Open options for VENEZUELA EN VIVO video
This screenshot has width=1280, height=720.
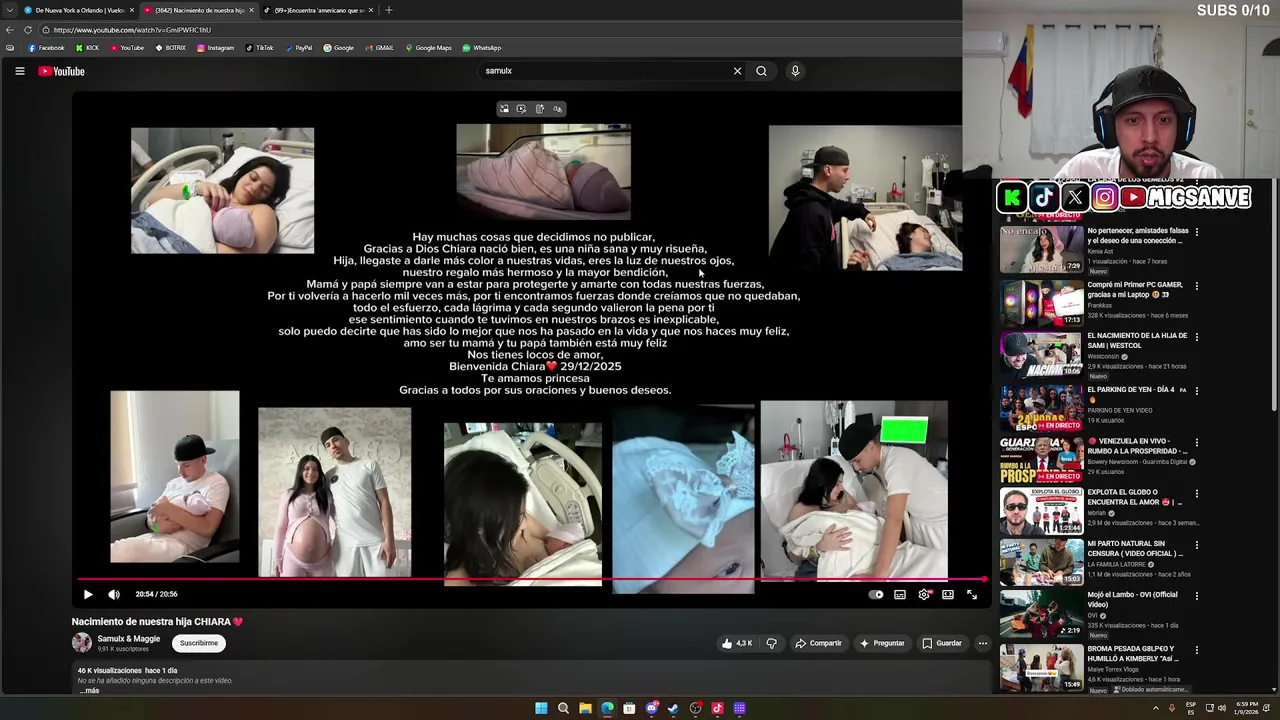point(1196,442)
